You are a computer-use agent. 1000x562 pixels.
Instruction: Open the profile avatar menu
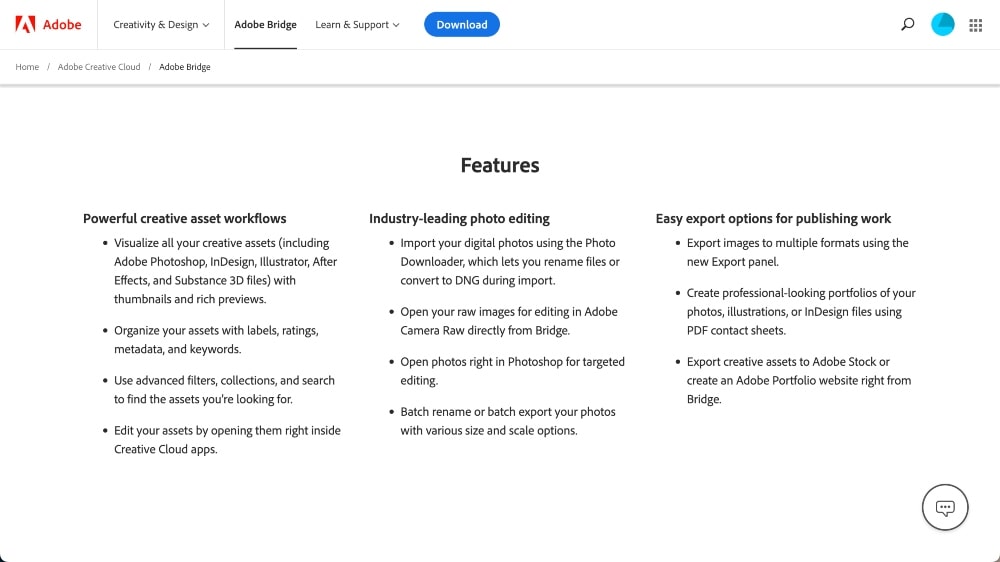click(943, 24)
